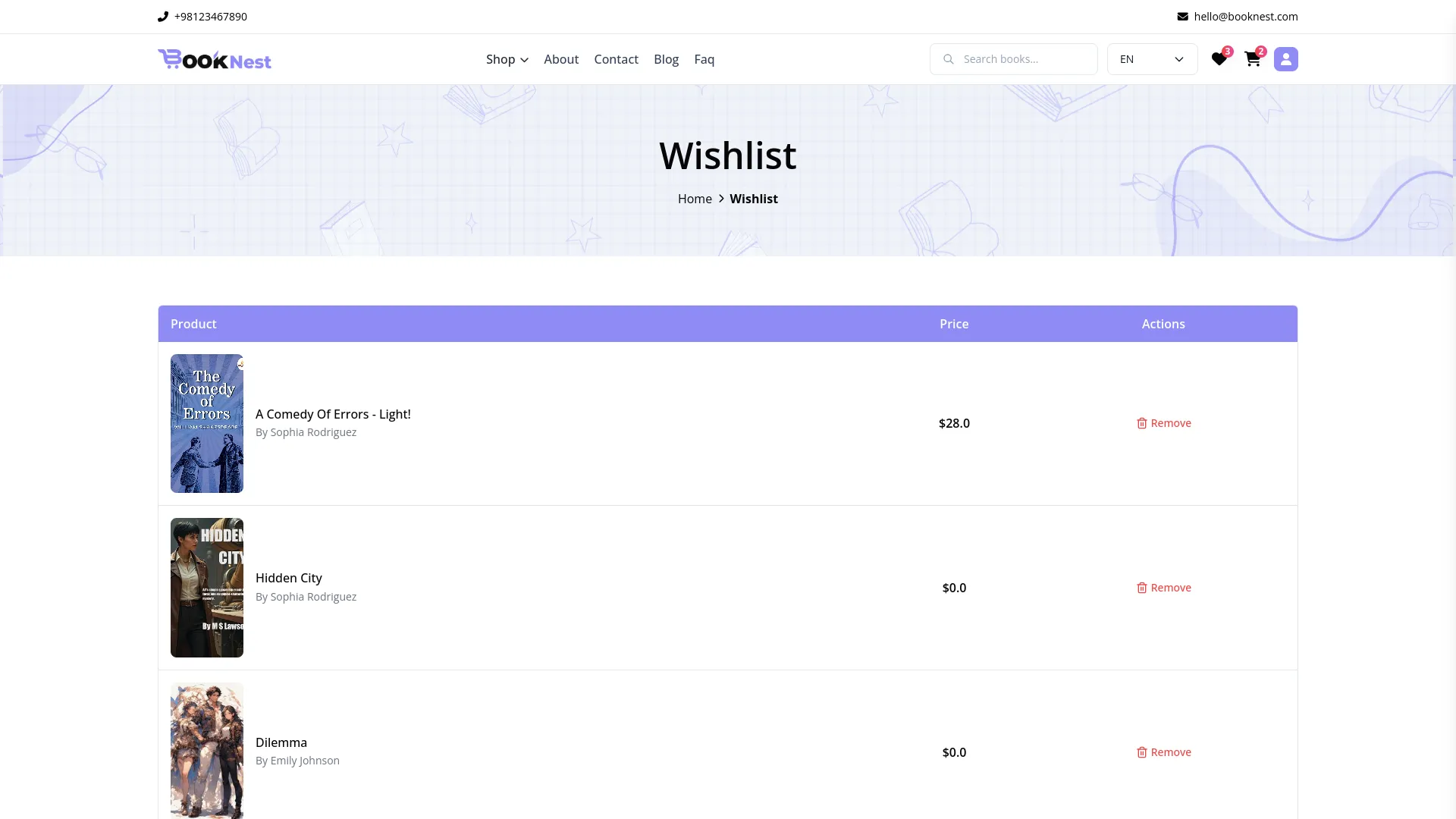Open the Comedy of Errors book cover

pyautogui.click(x=207, y=423)
